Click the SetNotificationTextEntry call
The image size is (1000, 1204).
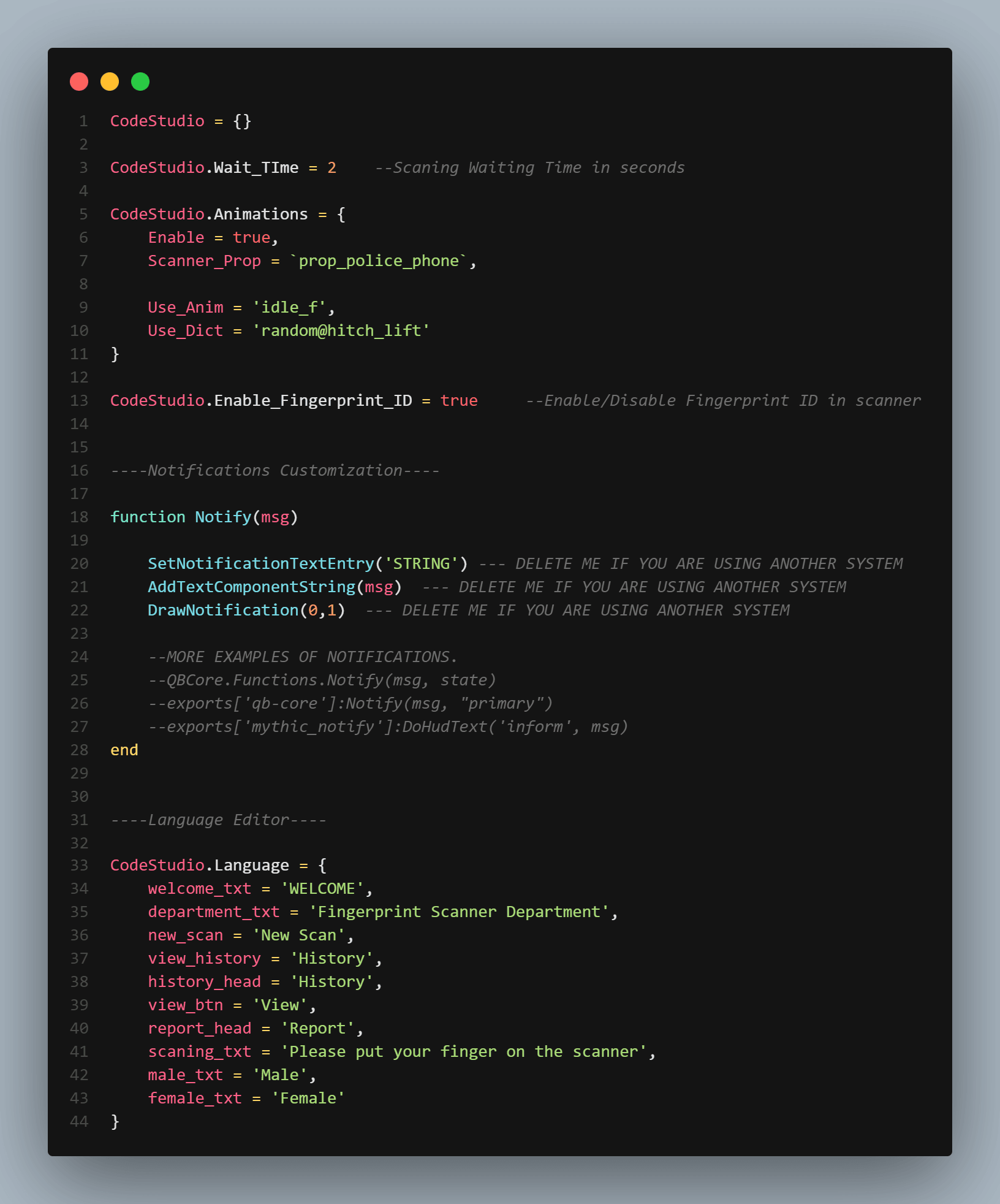tap(260, 564)
